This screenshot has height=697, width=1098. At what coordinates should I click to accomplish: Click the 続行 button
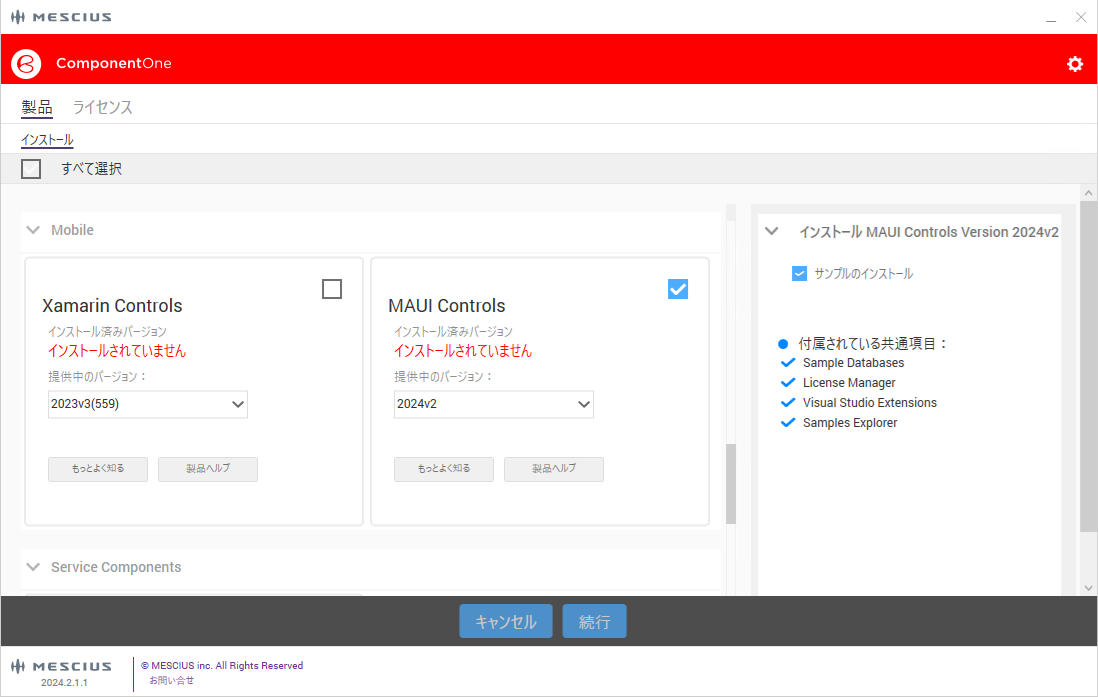click(595, 621)
